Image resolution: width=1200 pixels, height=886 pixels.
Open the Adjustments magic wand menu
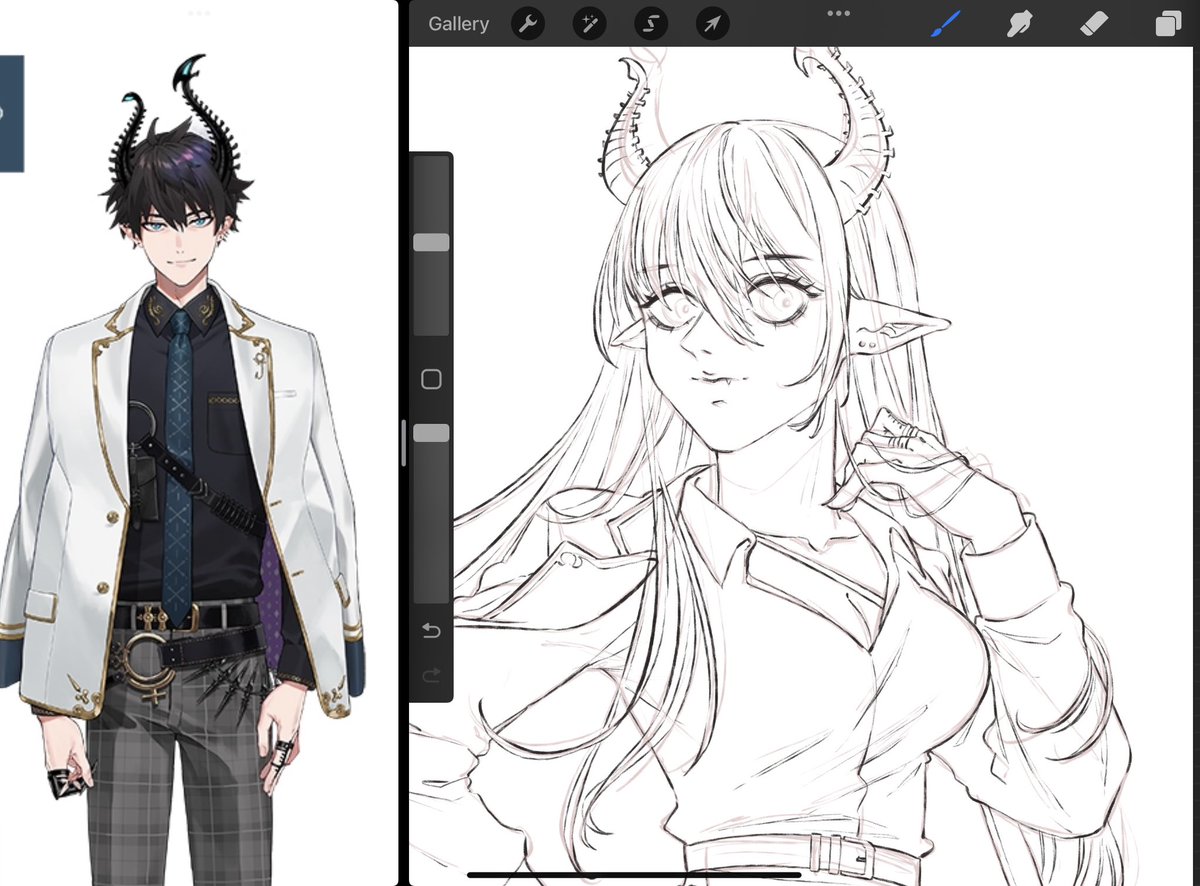(x=590, y=25)
